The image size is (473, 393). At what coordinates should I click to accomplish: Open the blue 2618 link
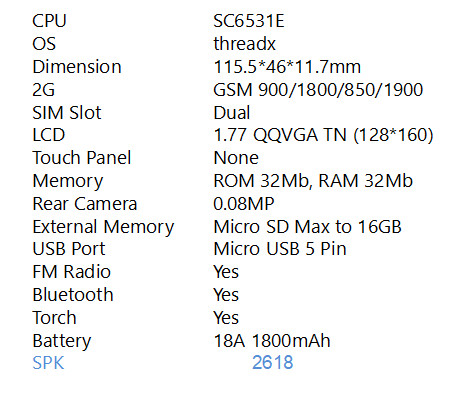(x=272, y=363)
